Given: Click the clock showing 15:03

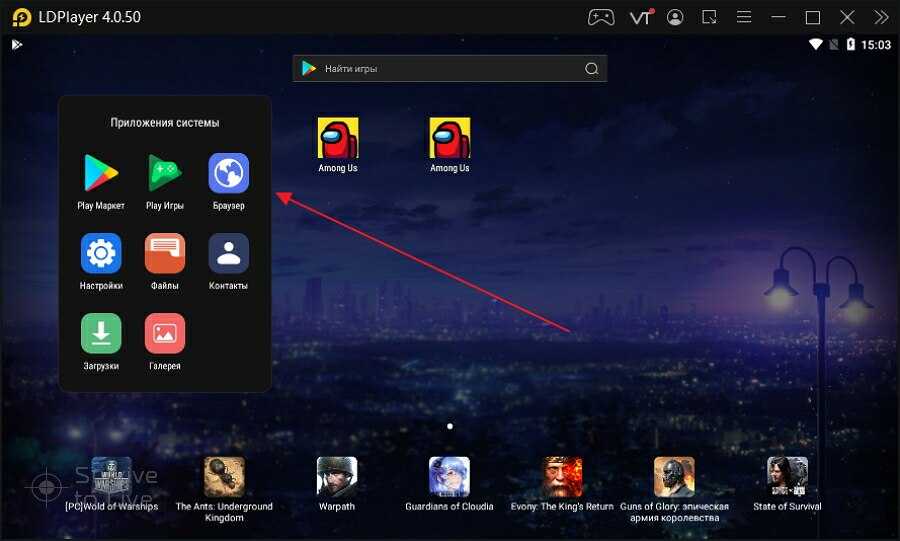Looking at the screenshot, I should [x=876, y=45].
